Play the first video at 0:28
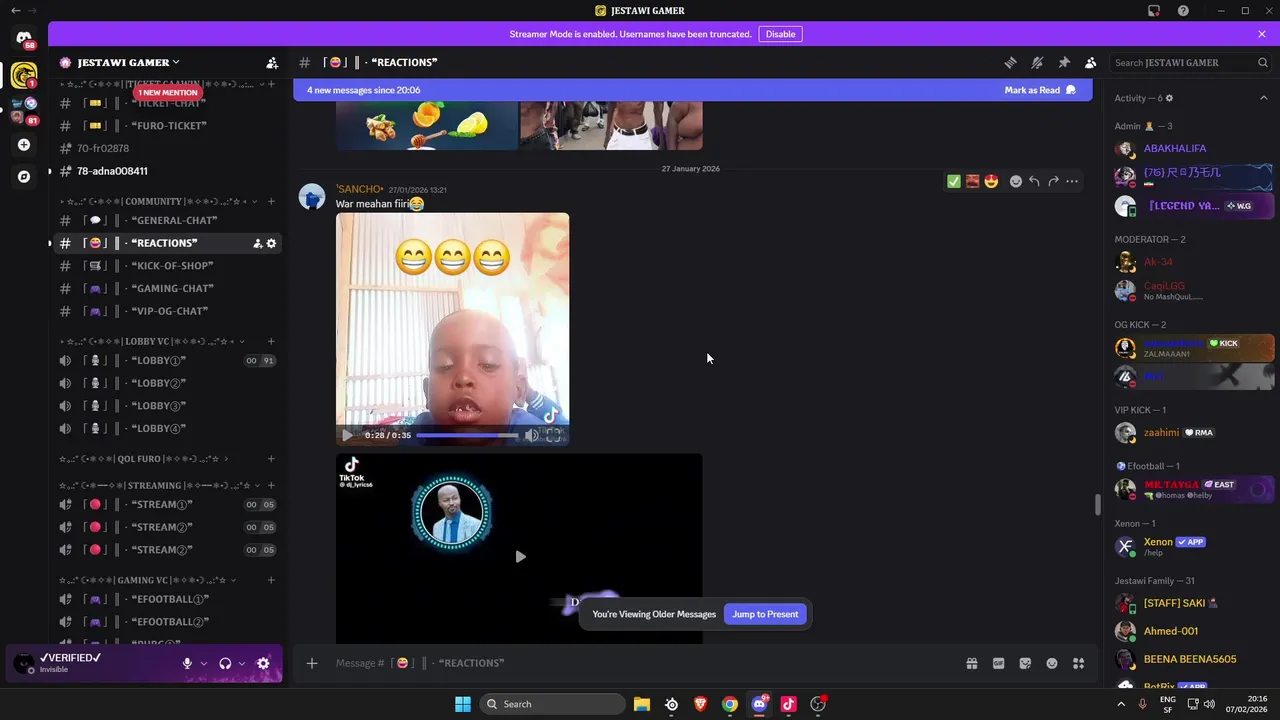 [347, 435]
